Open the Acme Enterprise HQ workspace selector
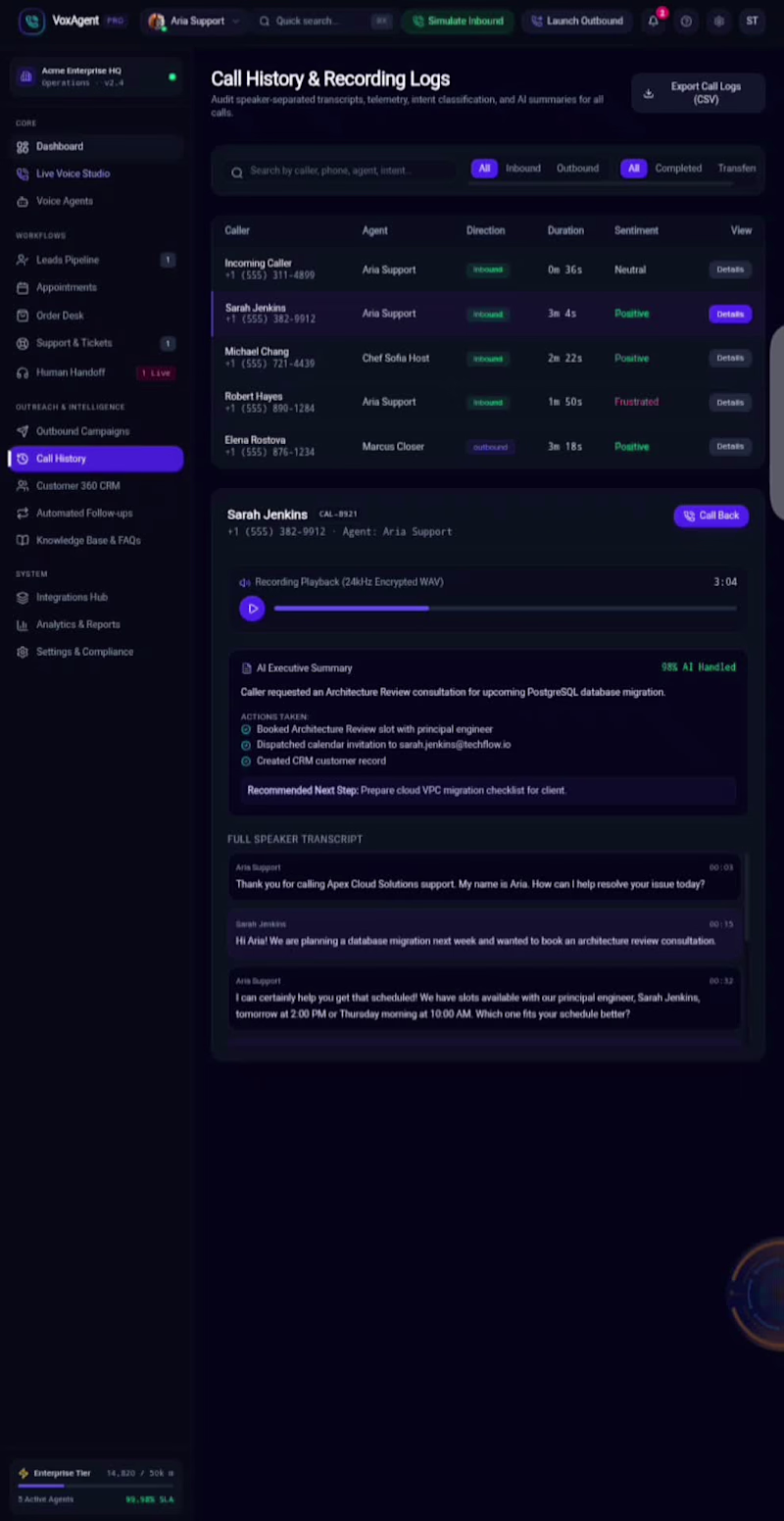The image size is (784, 1521). point(96,77)
